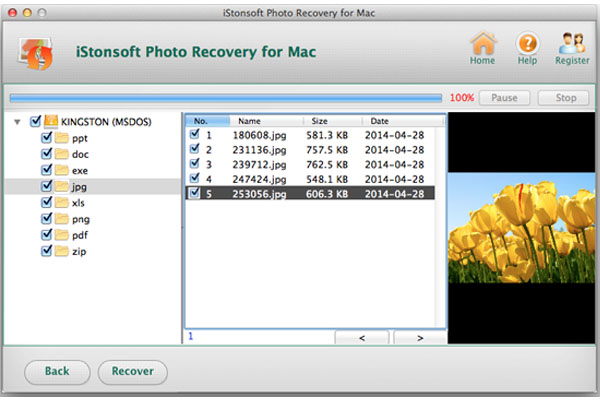Image resolution: width=600 pixels, height=403 pixels.
Task: Toggle the png folder checkbox
Action: point(46,218)
